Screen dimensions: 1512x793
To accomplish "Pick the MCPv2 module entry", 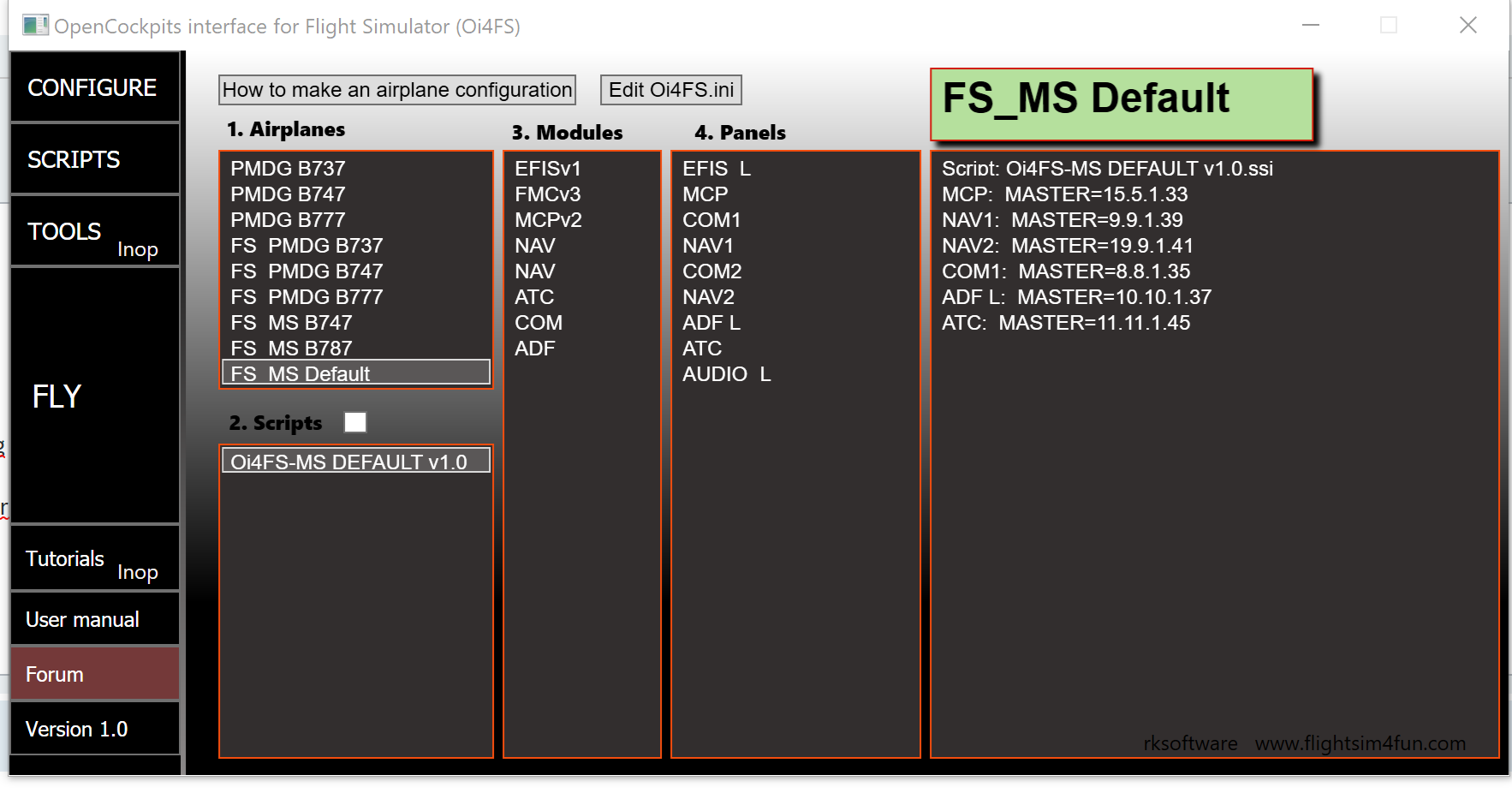I will coord(548,220).
